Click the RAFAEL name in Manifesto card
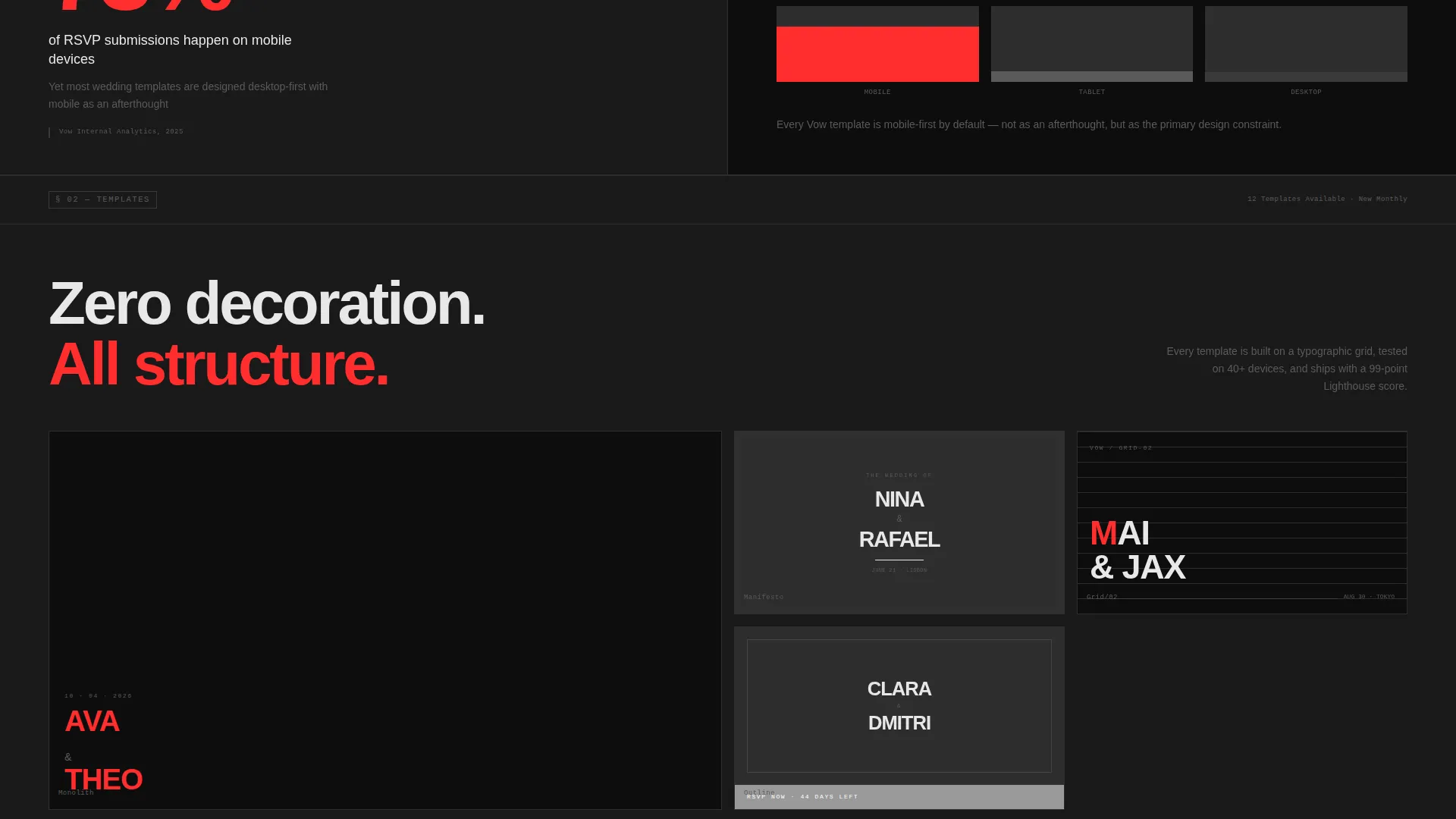 pos(899,539)
